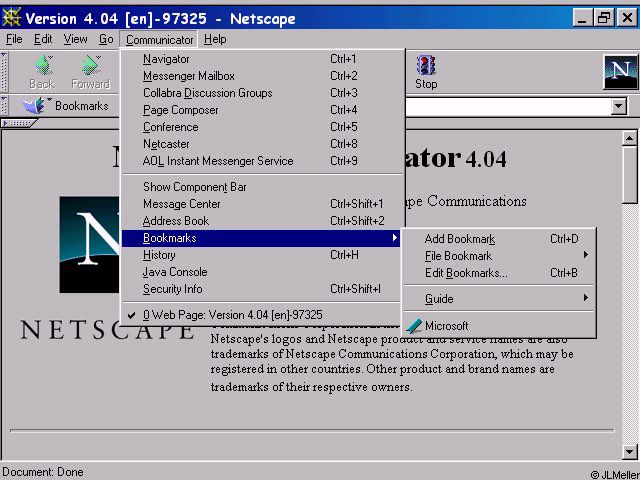Click the Back arrow toolbar icon
Screen dimensions: 640x480
43,65
